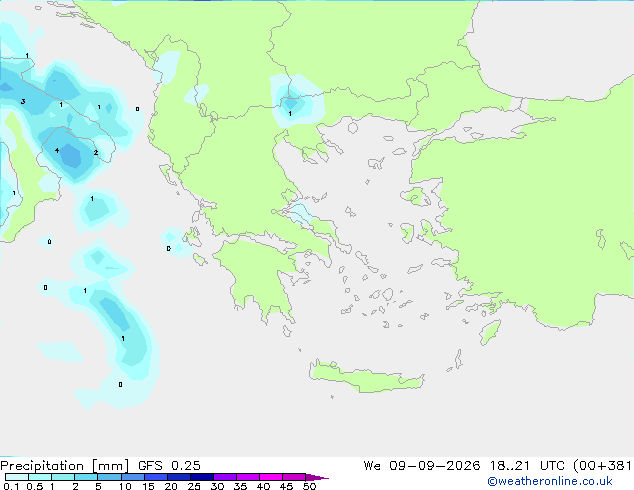Click the 15–20 mm blue legend swatch
This screenshot has height=490, width=634.
156,477
